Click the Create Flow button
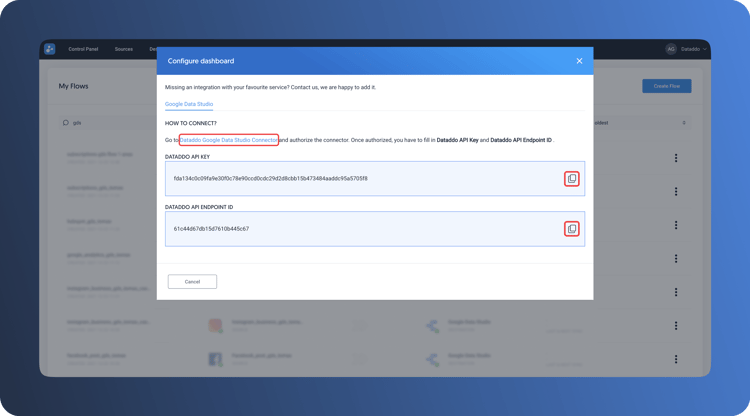 pos(667,86)
